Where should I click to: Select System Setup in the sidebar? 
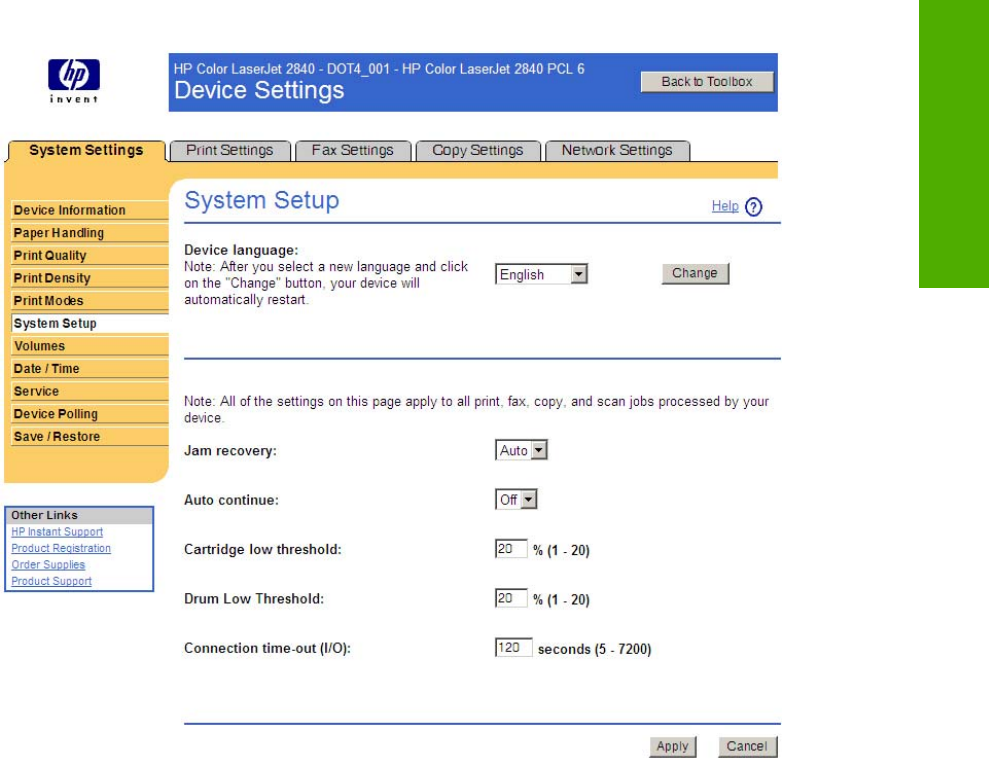90,324
